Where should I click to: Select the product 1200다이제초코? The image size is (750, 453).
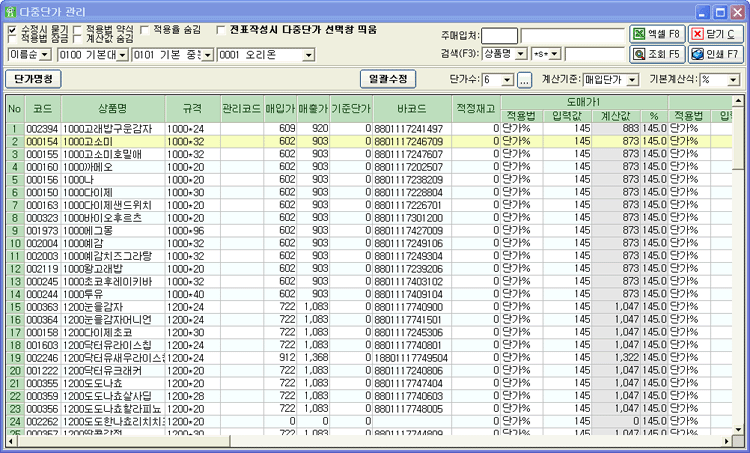[x=113, y=332]
